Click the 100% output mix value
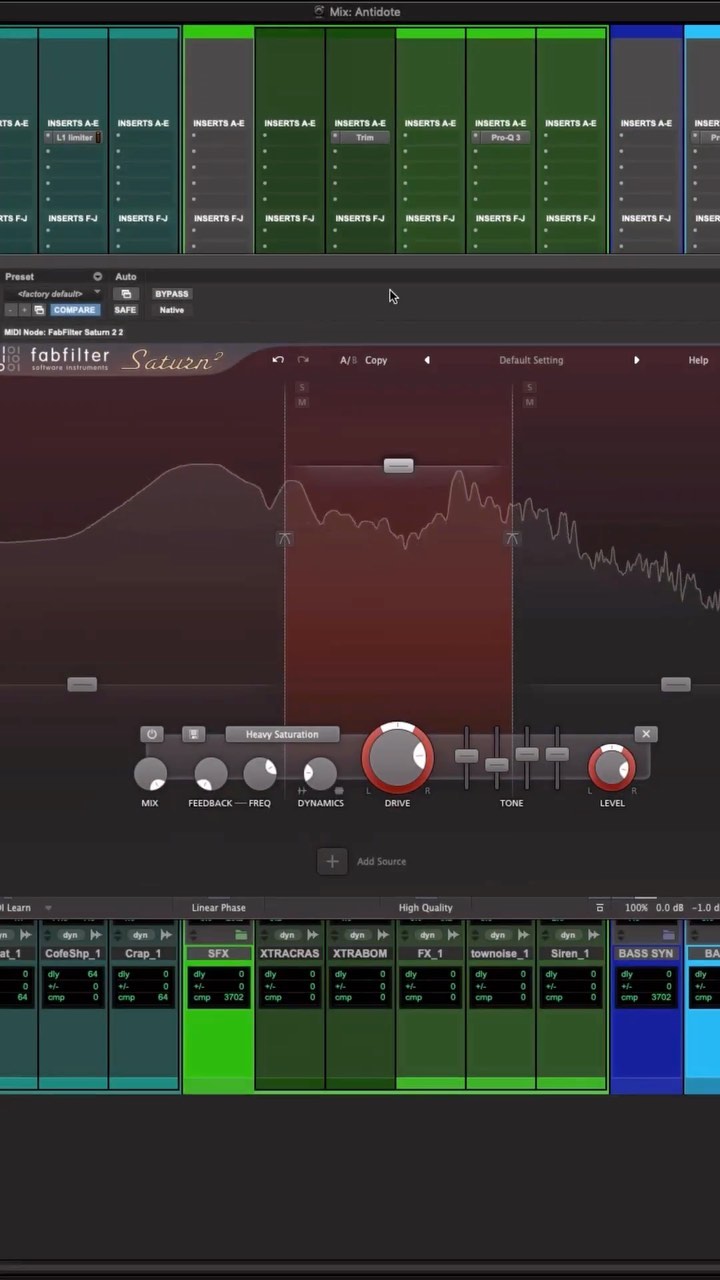This screenshot has width=720, height=1280. 636,908
